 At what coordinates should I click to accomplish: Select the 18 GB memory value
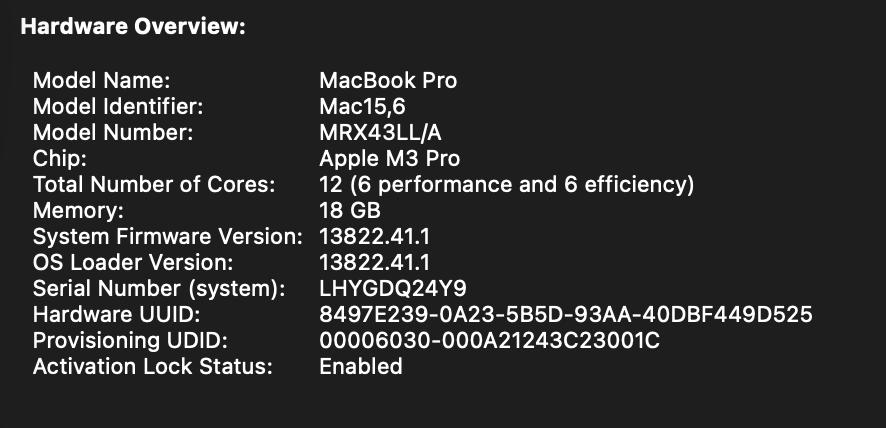coord(350,210)
